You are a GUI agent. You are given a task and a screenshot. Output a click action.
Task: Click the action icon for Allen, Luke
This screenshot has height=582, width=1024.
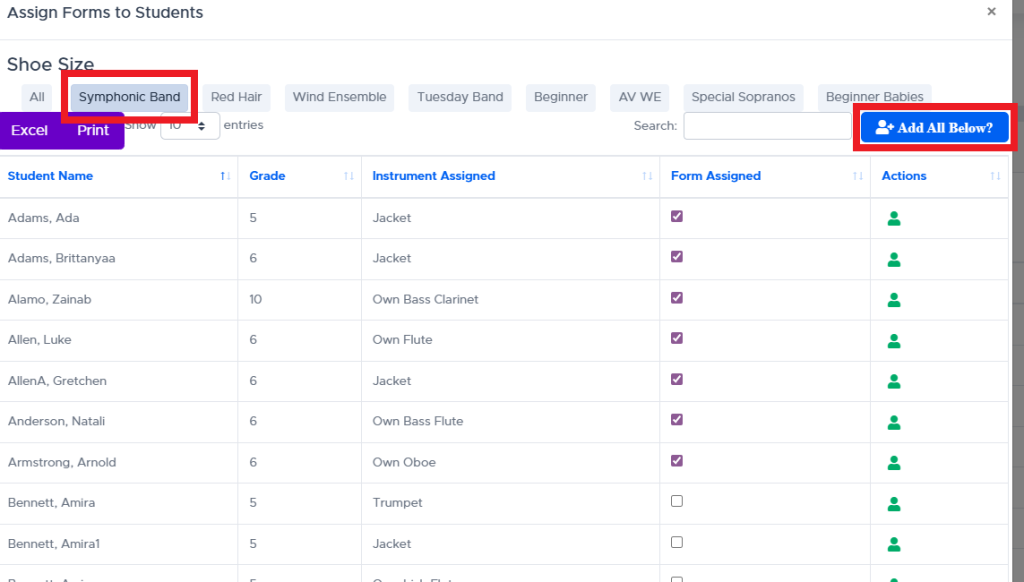point(894,340)
